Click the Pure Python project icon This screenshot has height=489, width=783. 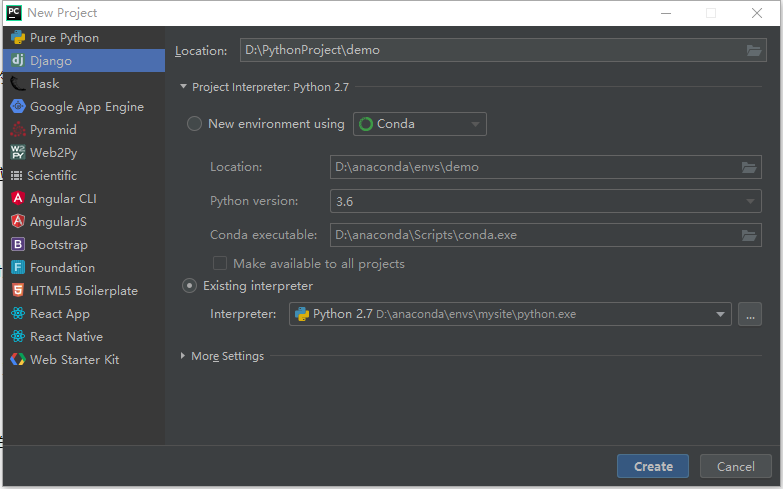(18, 37)
